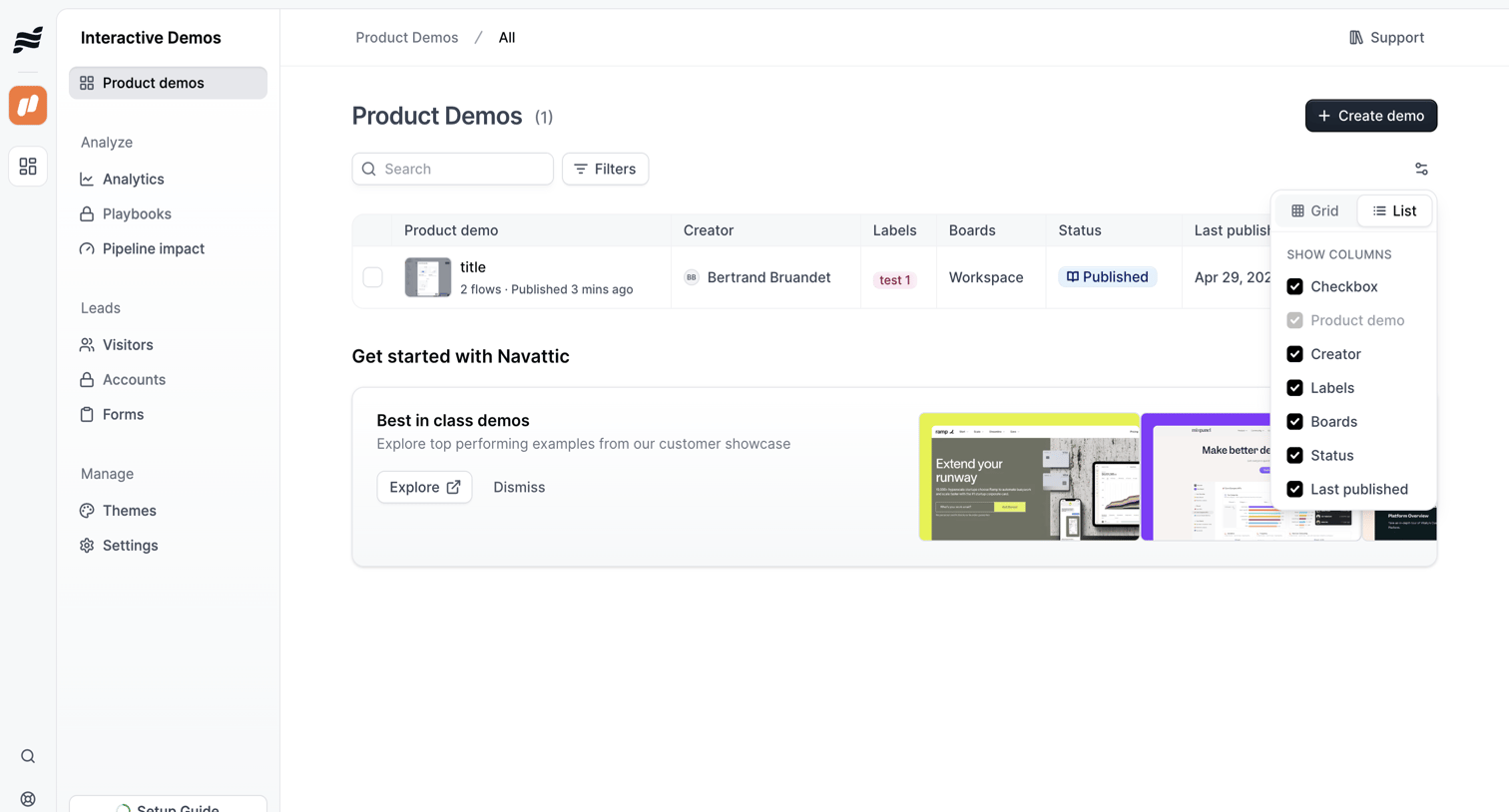The image size is (1509, 812).
Task: Click the Navattic logo icon
Action: tap(28, 39)
